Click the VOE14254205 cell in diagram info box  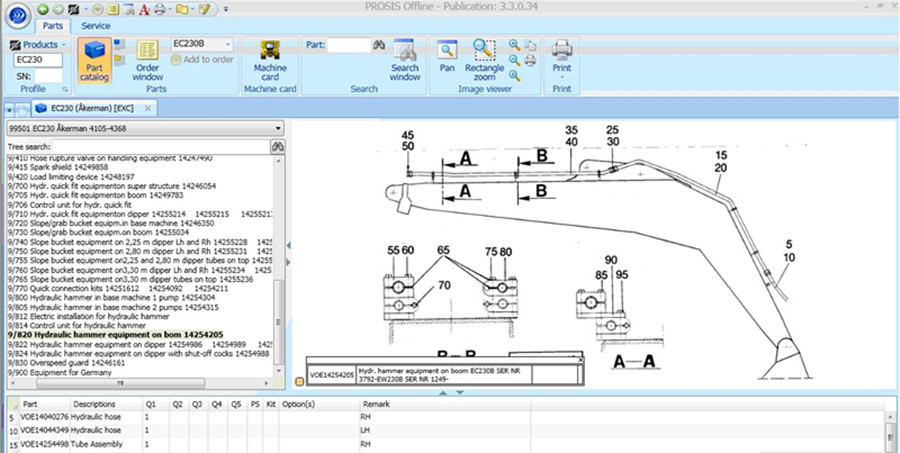coord(332,375)
